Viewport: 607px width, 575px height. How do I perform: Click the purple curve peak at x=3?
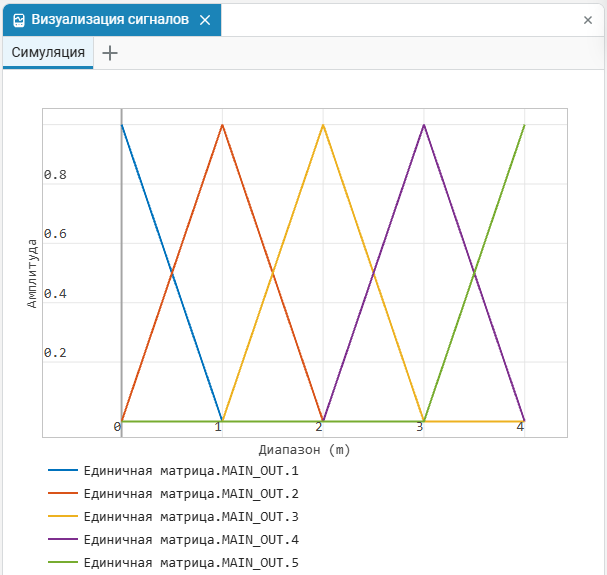(424, 125)
